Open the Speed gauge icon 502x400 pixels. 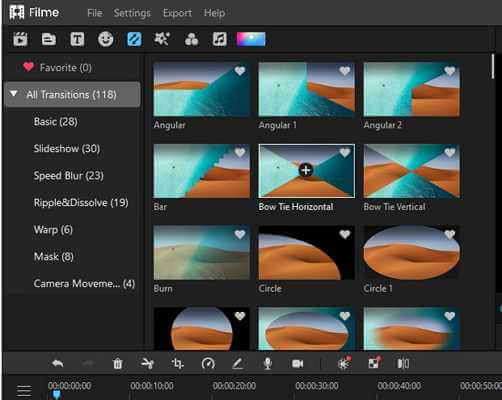[208, 363]
